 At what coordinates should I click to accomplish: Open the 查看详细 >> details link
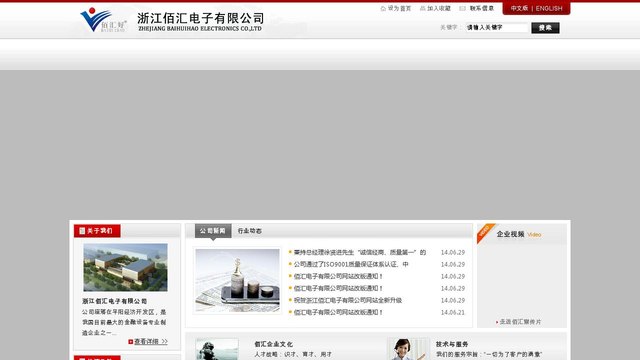click(151, 342)
